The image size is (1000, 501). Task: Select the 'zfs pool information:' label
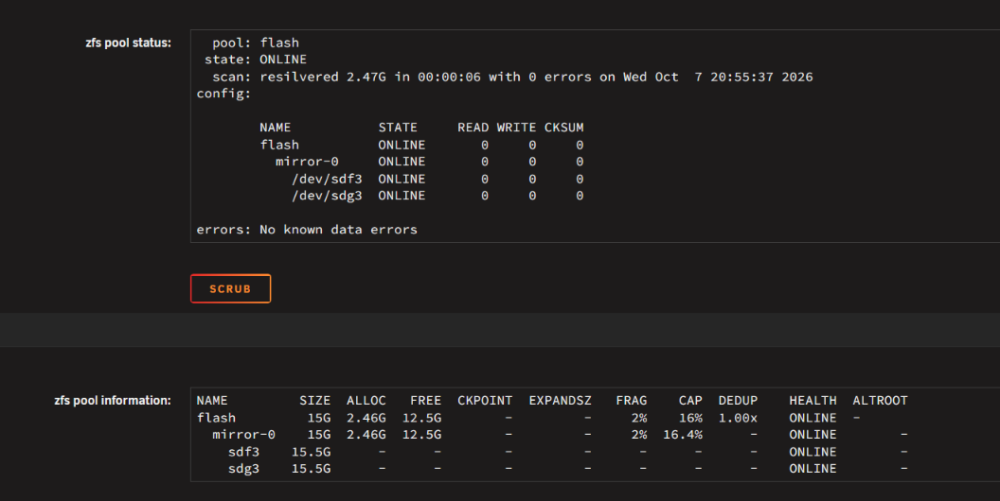pyautogui.click(x=112, y=400)
